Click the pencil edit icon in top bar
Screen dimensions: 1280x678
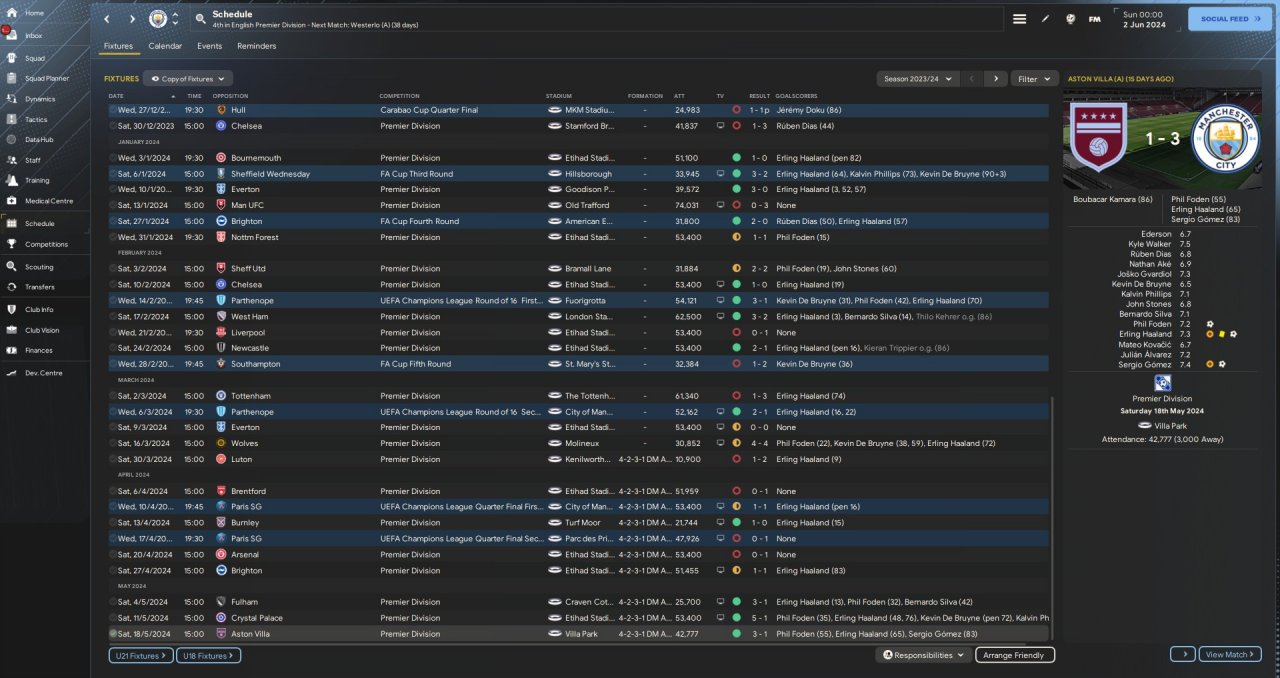click(x=1046, y=19)
